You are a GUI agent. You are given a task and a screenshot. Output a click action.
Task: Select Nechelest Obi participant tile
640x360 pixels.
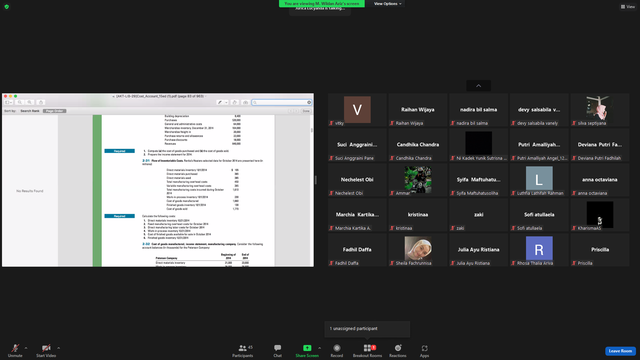pyautogui.click(x=357, y=180)
